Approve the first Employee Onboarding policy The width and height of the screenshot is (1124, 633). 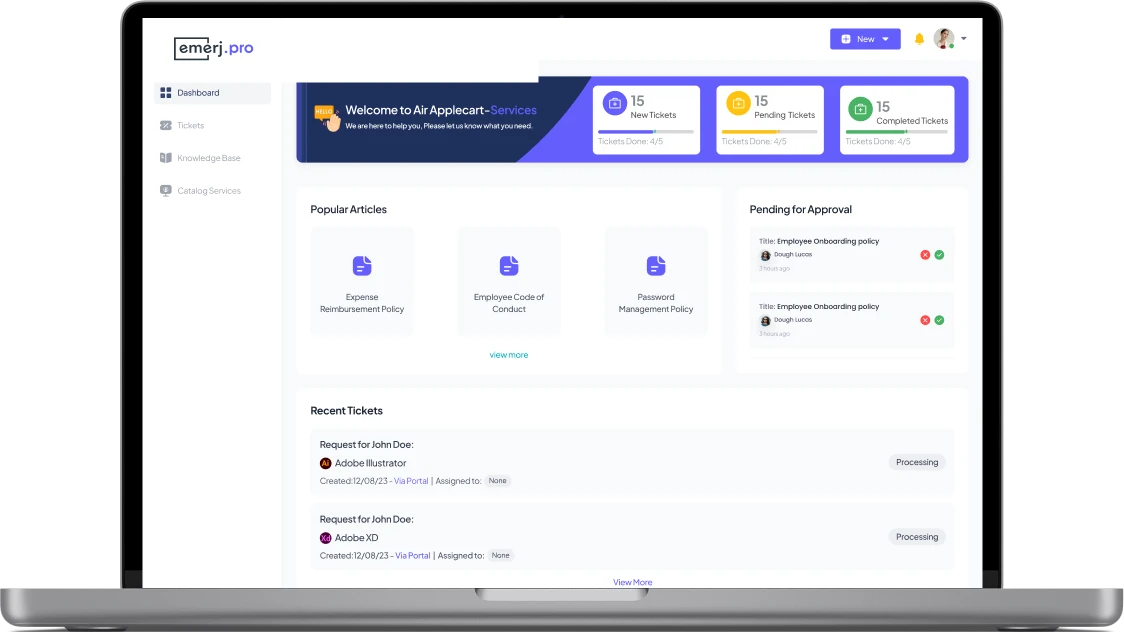[x=938, y=254]
